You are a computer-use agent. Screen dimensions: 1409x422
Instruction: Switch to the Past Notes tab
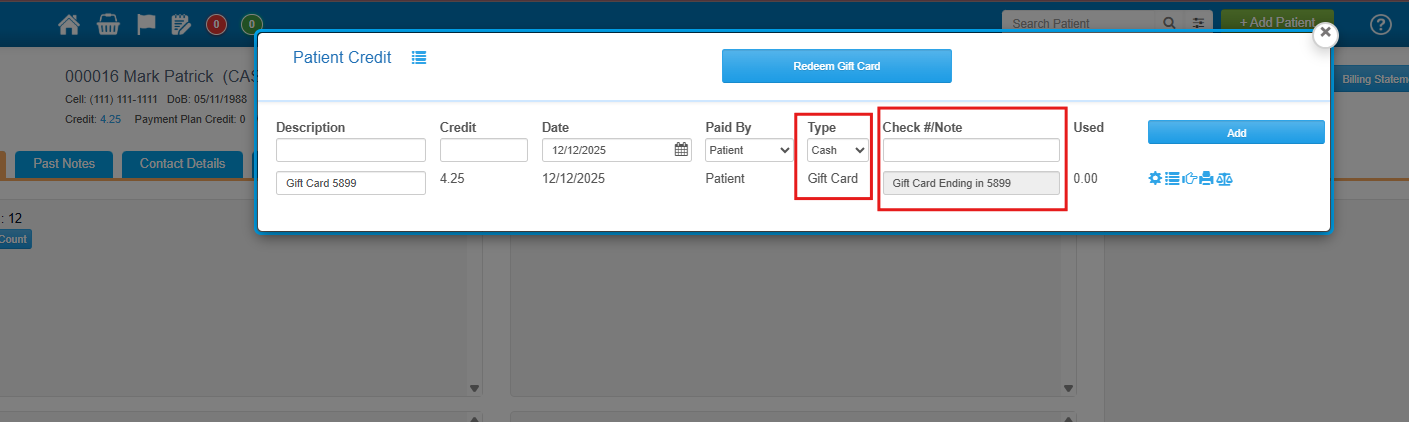(x=64, y=163)
